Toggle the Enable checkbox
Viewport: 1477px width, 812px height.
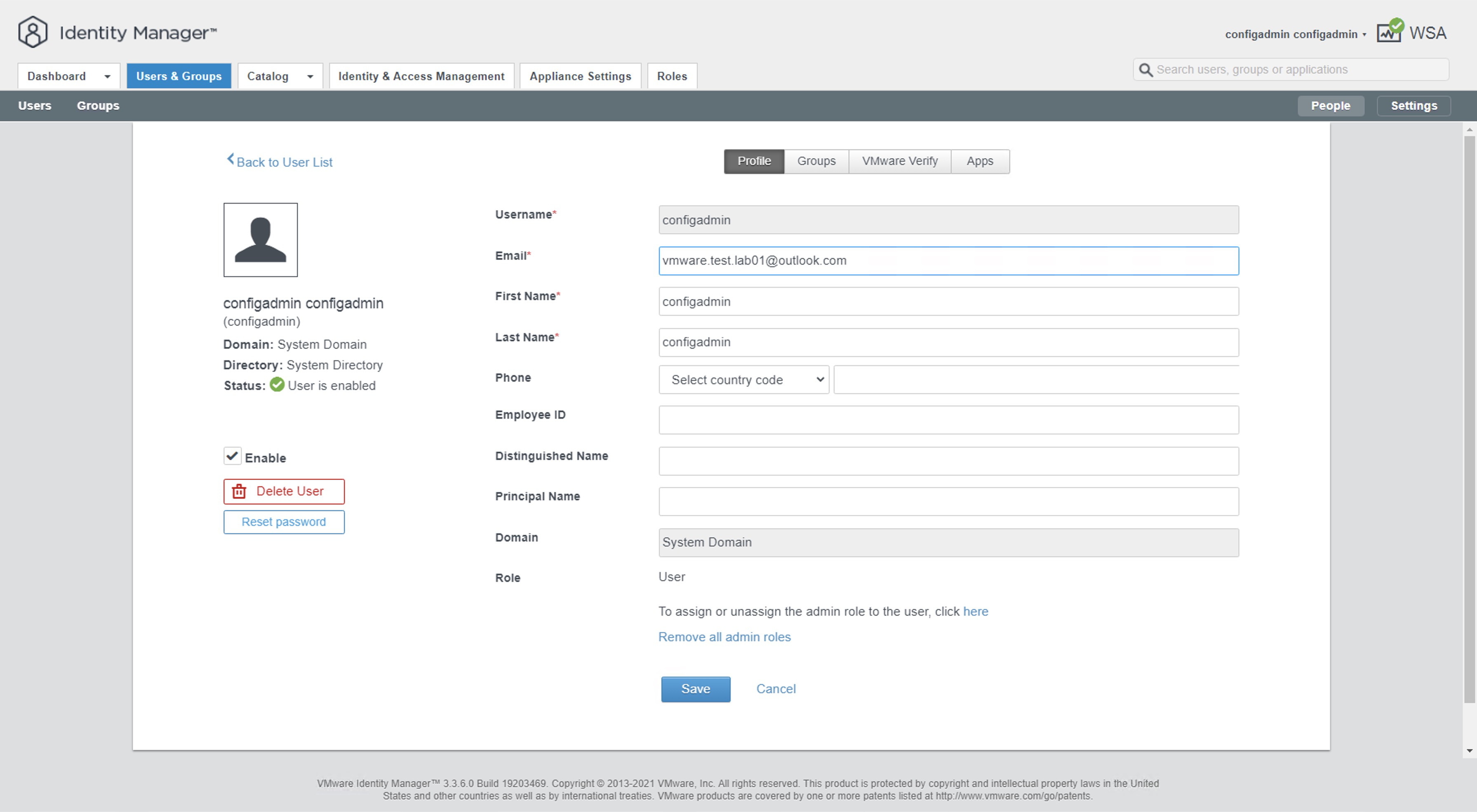pyautogui.click(x=232, y=456)
